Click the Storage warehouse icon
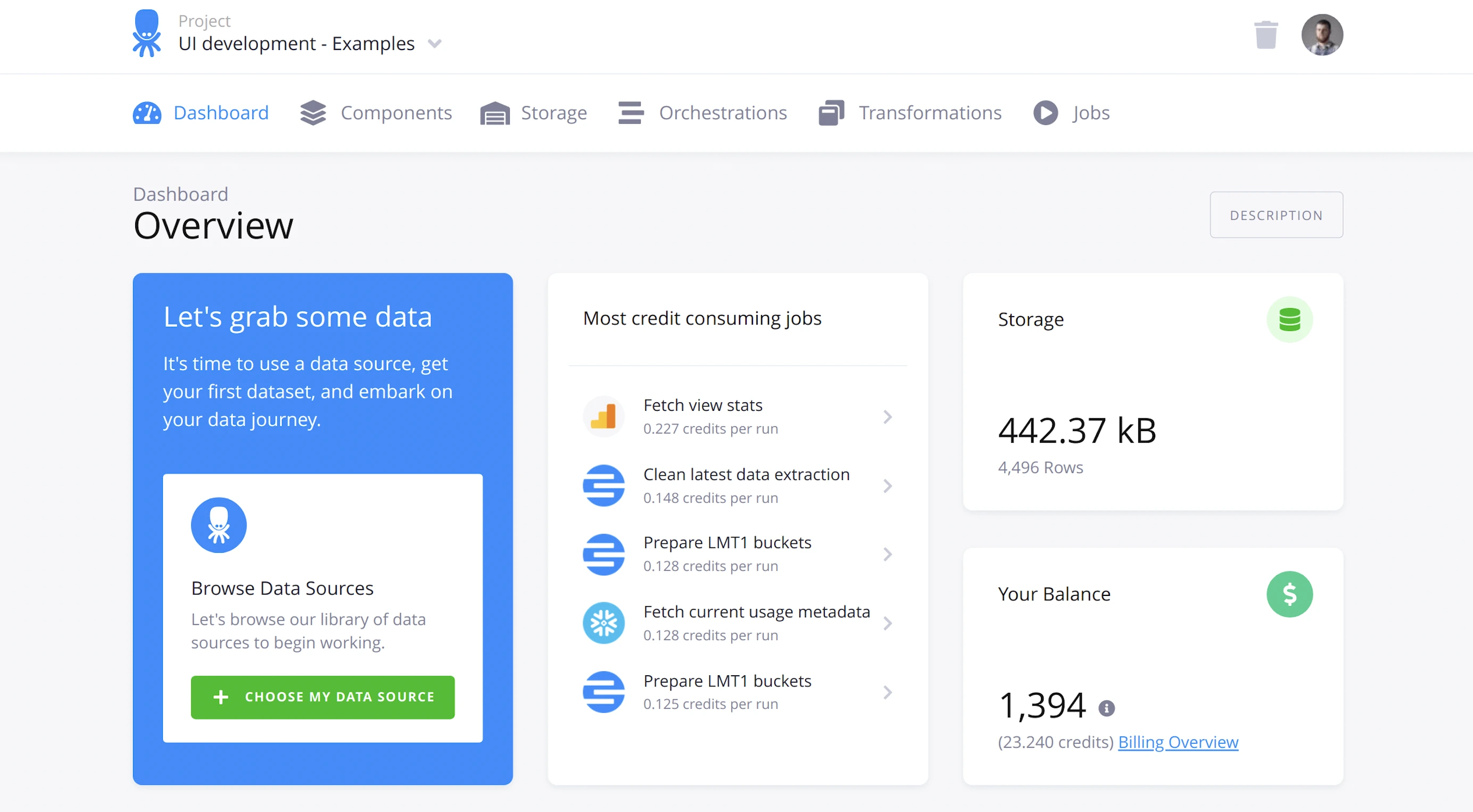 point(494,113)
